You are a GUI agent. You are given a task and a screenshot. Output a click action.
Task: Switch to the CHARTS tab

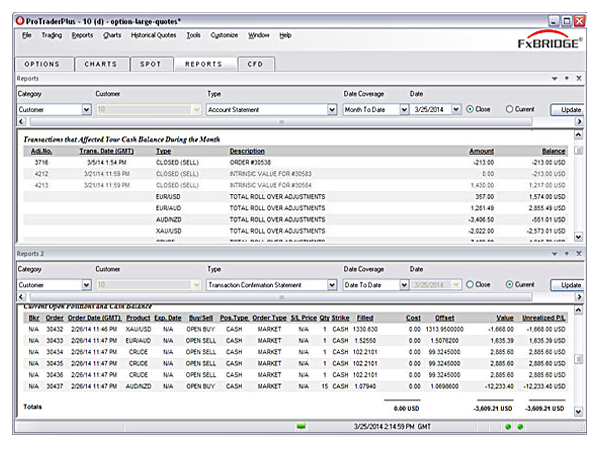pos(101,64)
